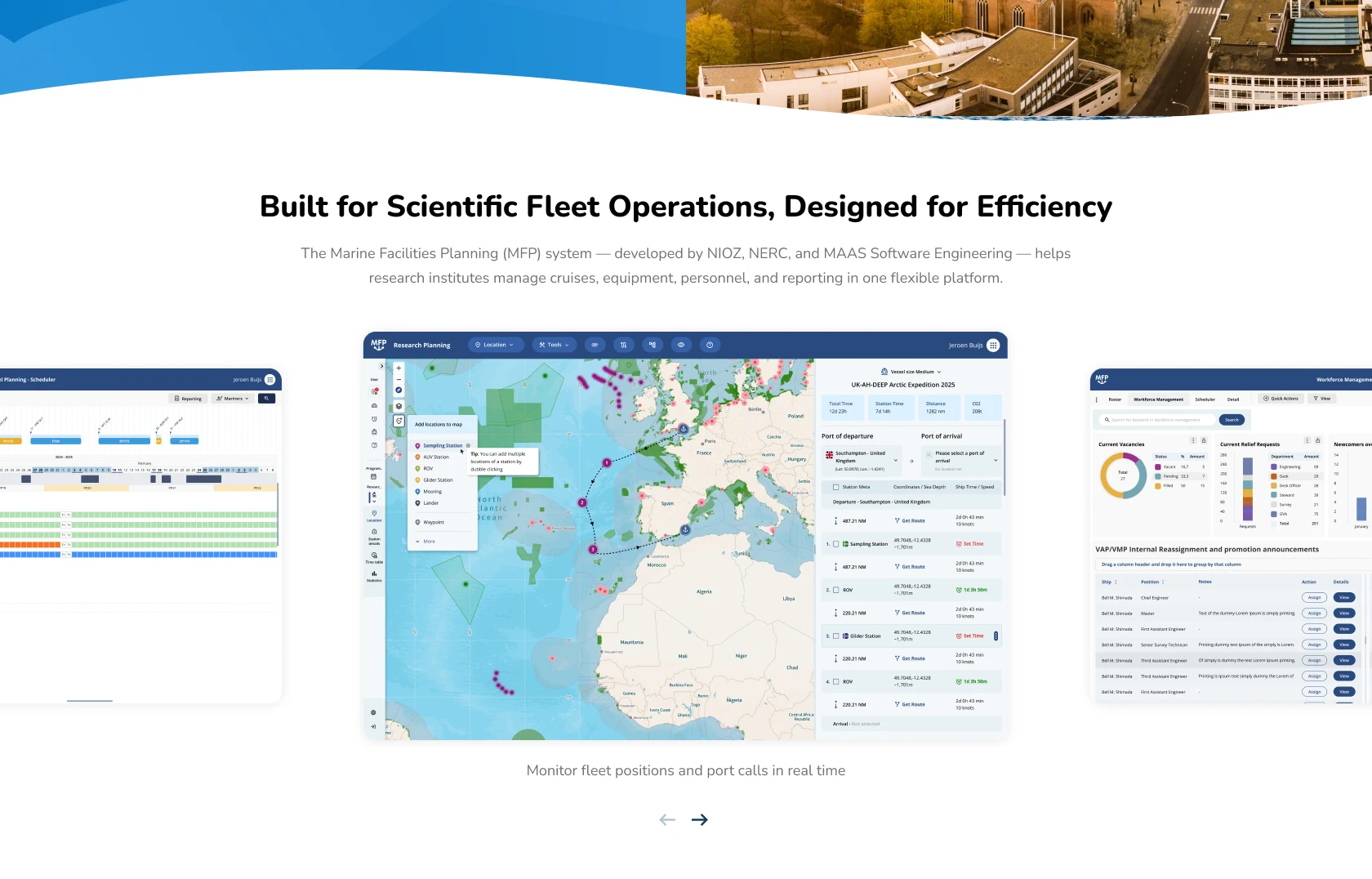Screen dimensions: 1372x879
Task: Check the Sampling Station row checkbox
Action: point(835,544)
